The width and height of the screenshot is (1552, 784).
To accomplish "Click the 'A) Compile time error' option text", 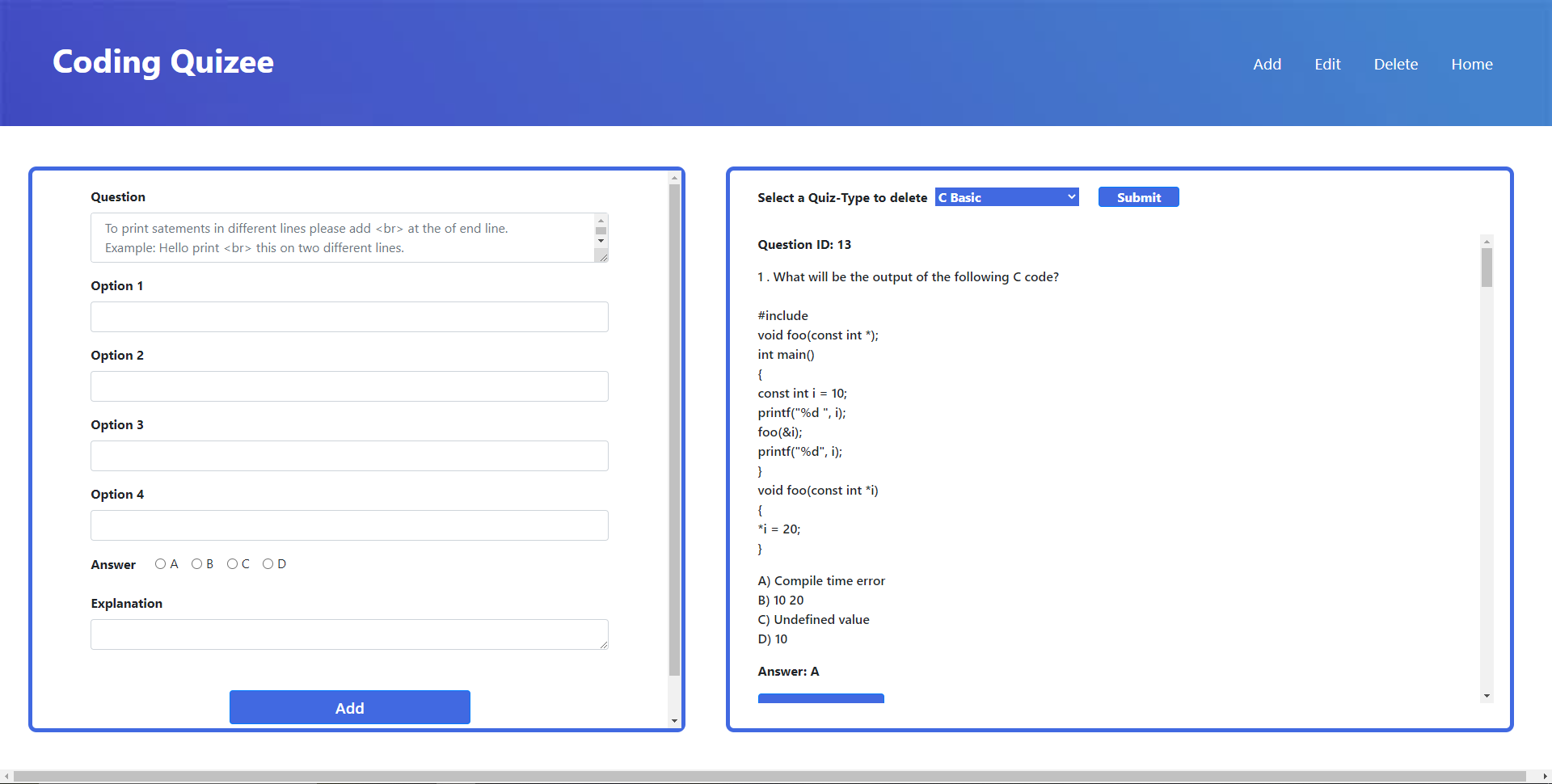I will coord(821,581).
